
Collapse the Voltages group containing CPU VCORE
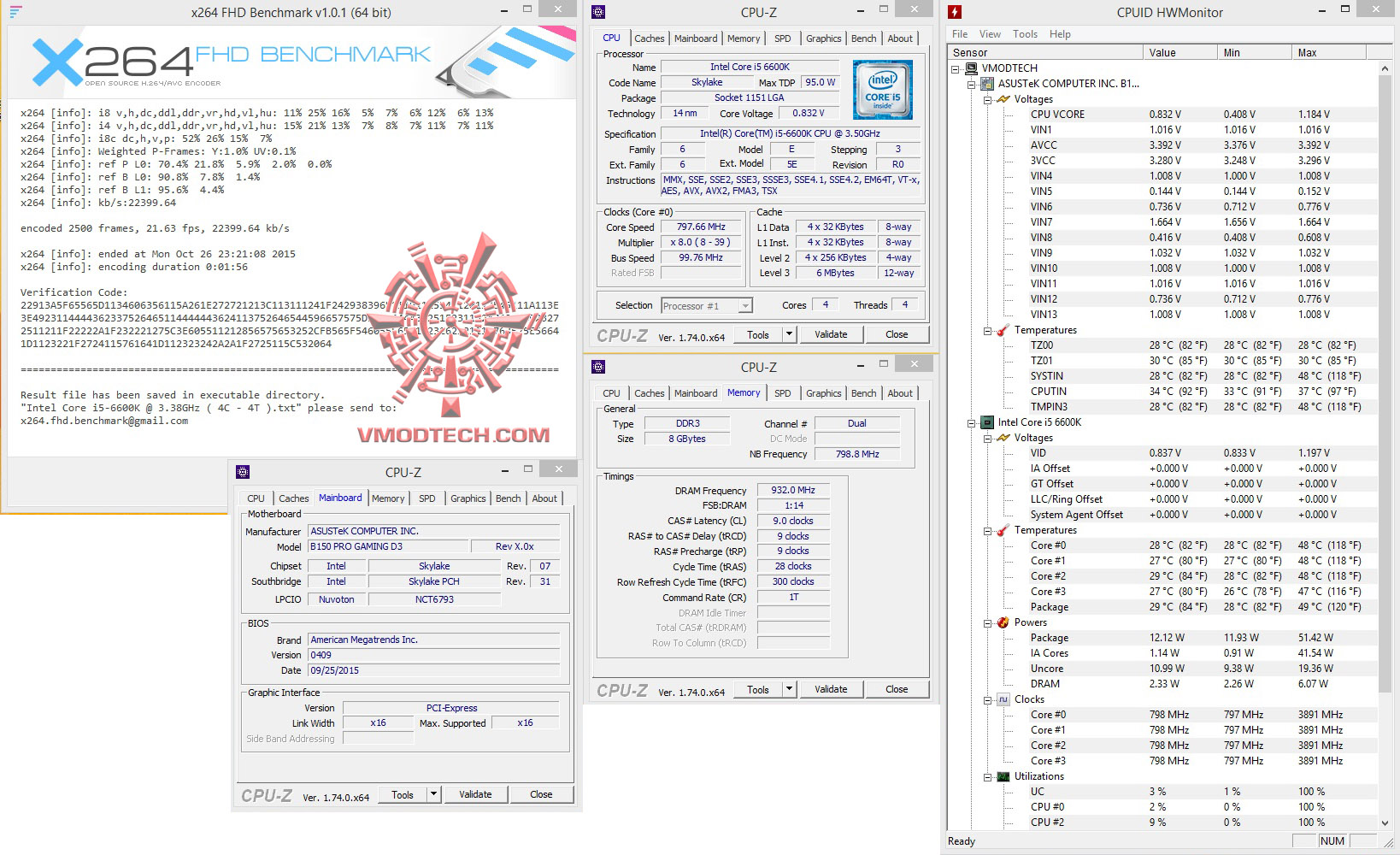[987, 100]
